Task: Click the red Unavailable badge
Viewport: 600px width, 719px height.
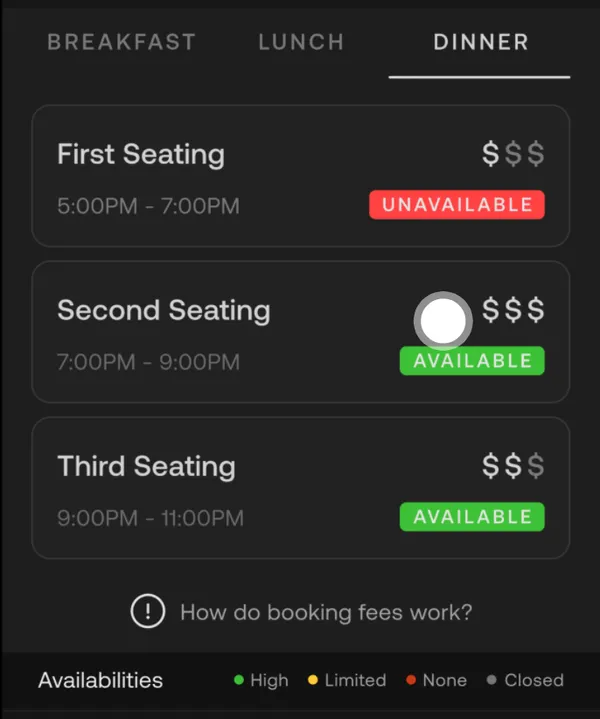Action: coord(457,205)
